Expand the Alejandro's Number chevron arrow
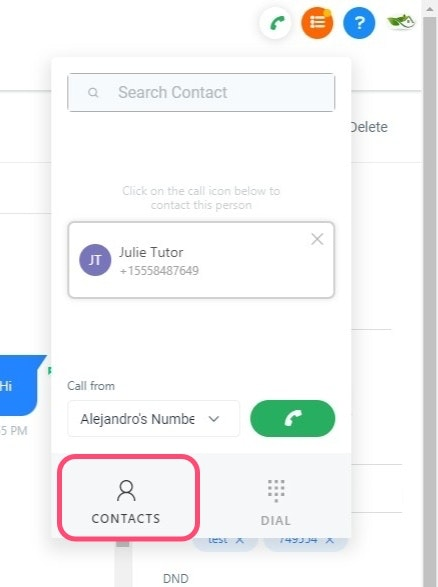Viewport: 438px width, 587px height. click(x=214, y=419)
